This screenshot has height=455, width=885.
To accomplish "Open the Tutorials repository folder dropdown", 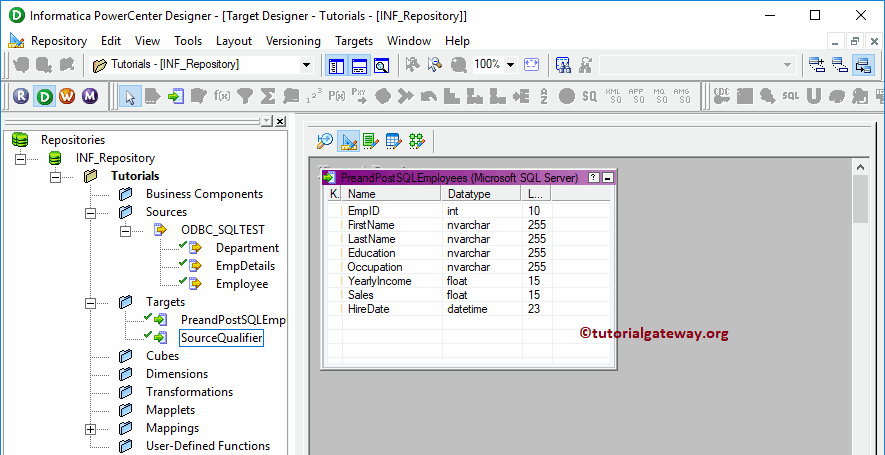I will coord(306,65).
